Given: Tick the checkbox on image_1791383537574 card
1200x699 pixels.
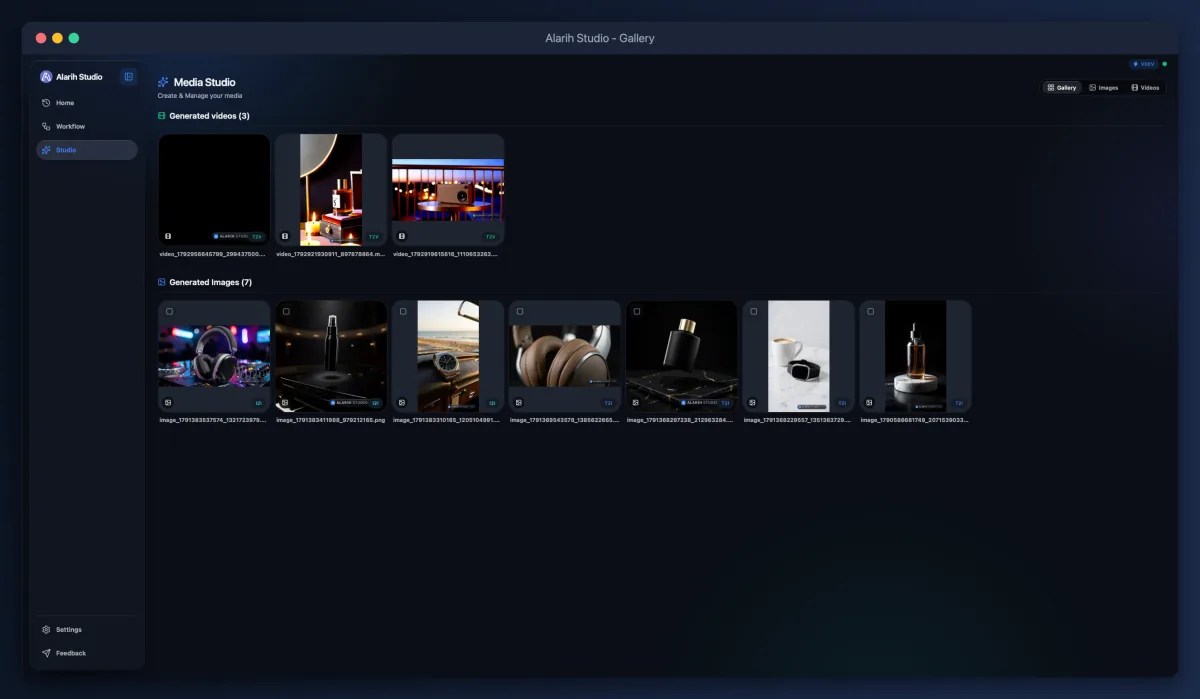Looking at the screenshot, I should coord(169,311).
